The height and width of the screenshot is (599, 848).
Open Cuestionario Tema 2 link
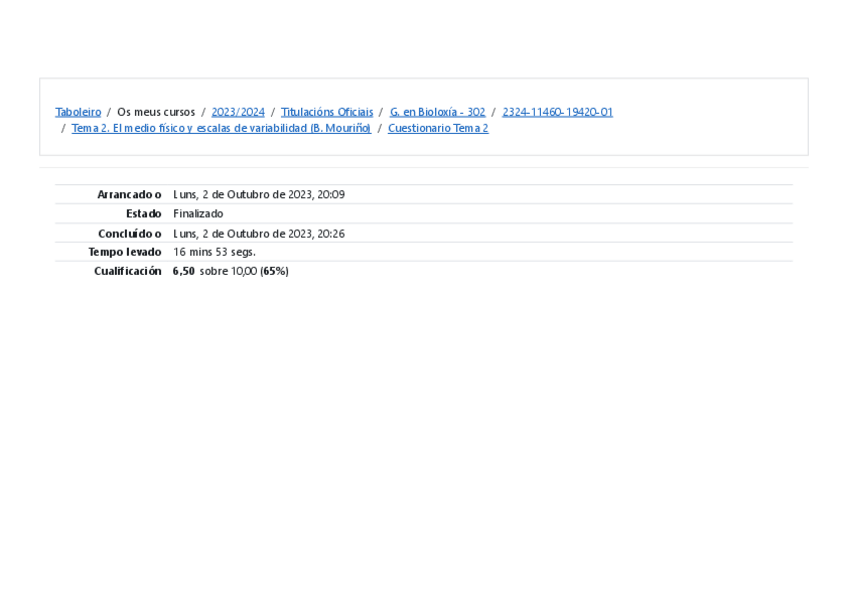coord(438,128)
